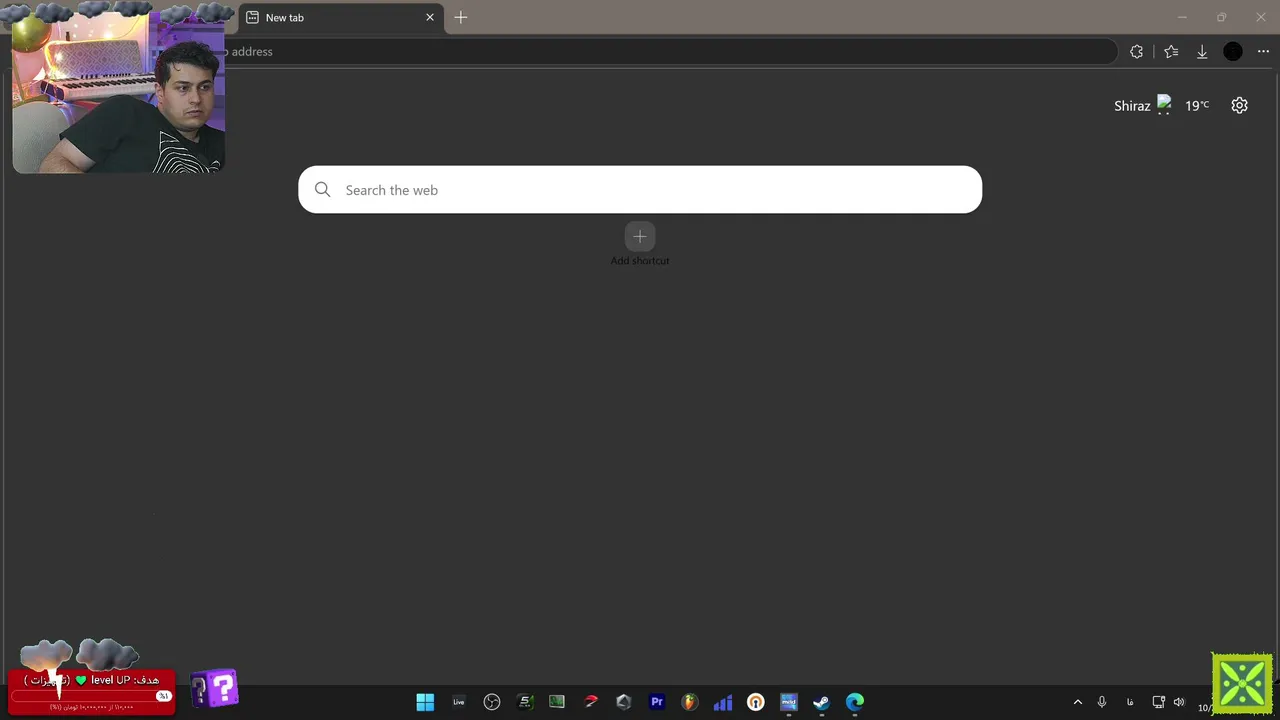The width and height of the screenshot is (1280, 720).
Task: Open a new tab with plus button
Action: tap(461, 17)
